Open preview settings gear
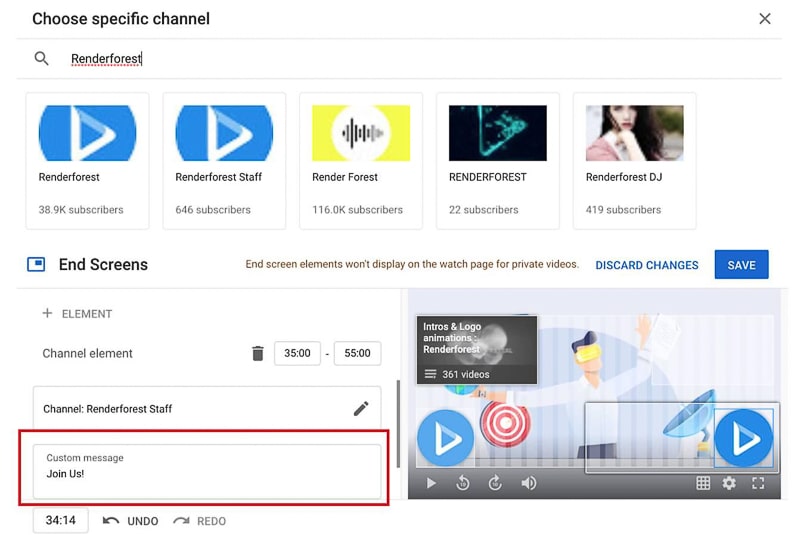This screenshot has height=535, width=800. click(x=729, y=483)
